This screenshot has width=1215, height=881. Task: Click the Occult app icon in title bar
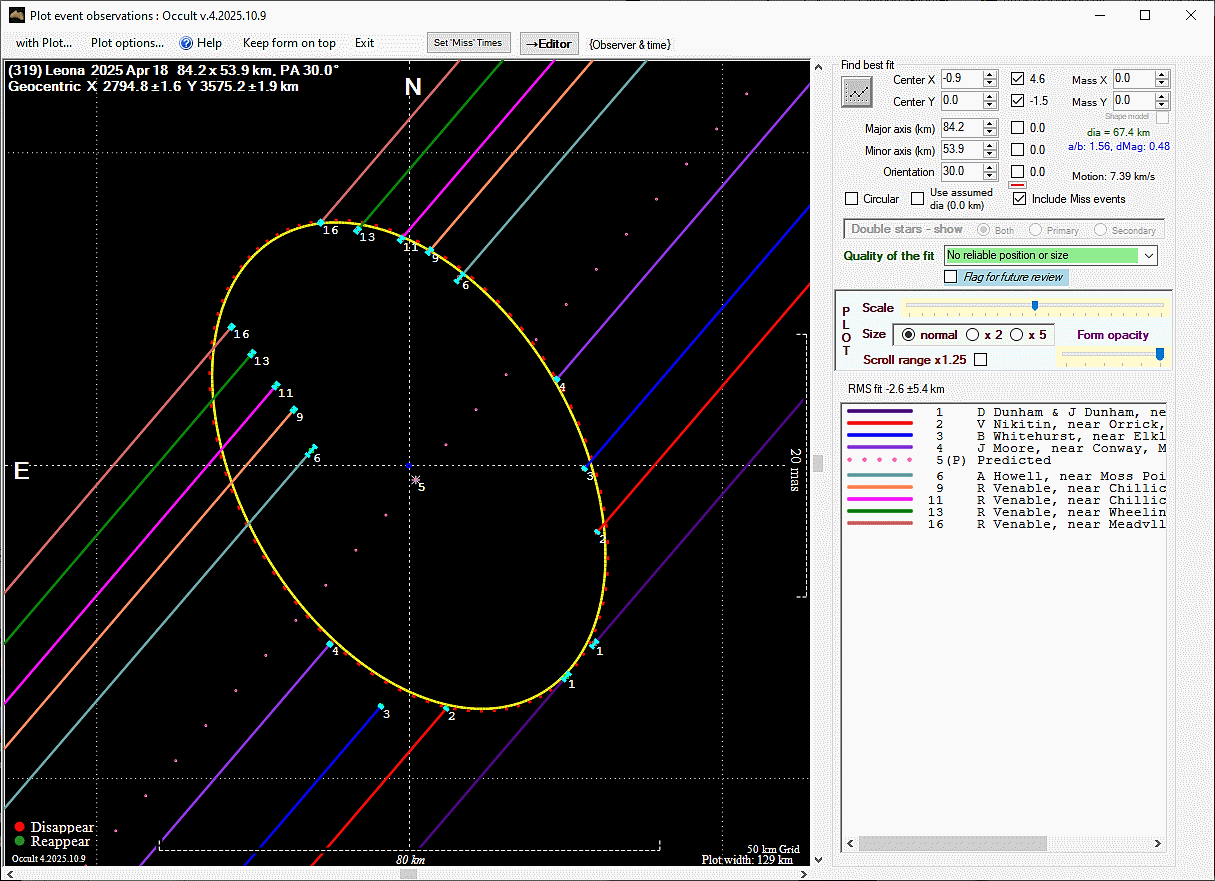16,16
